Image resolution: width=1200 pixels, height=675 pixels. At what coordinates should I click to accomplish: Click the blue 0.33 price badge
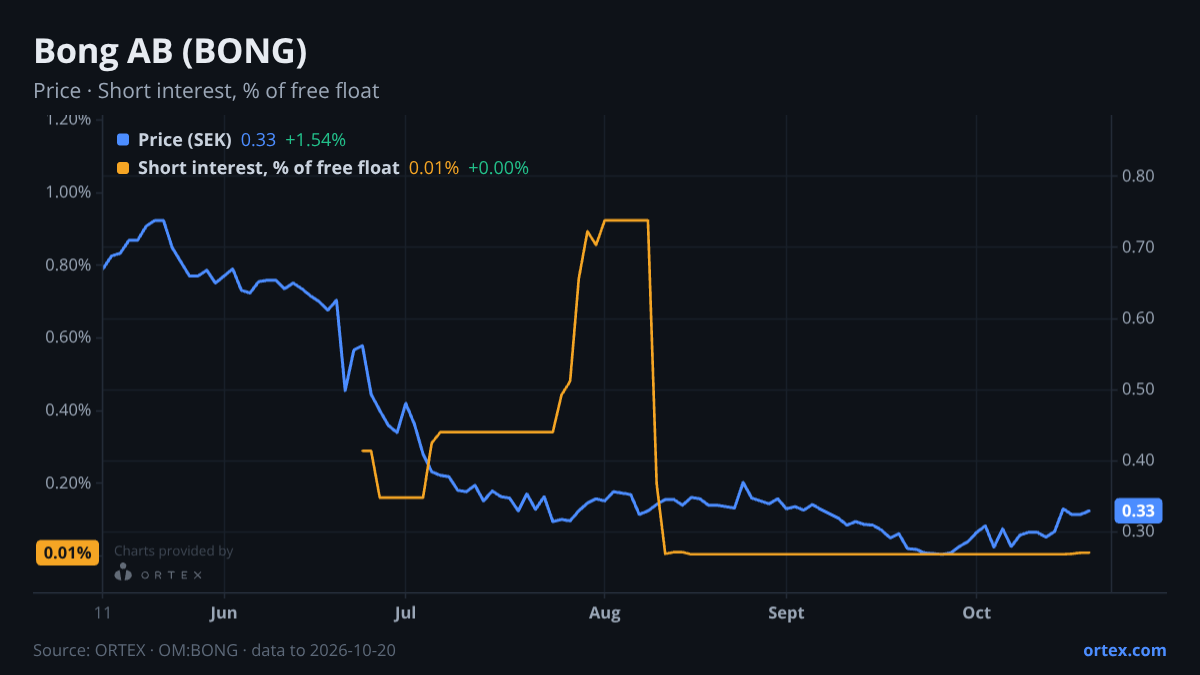[1138, 511]
